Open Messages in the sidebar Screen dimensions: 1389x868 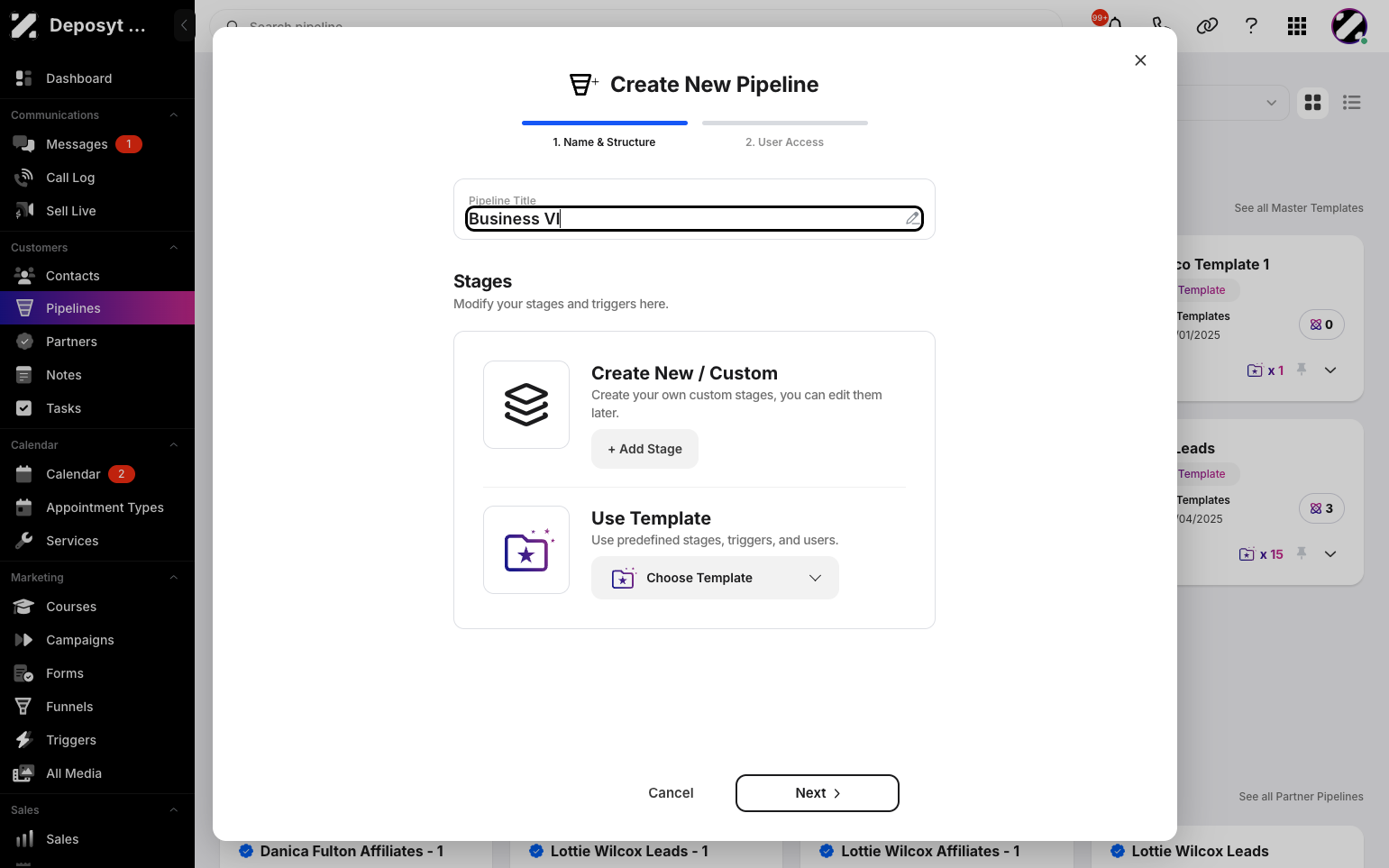77,144
